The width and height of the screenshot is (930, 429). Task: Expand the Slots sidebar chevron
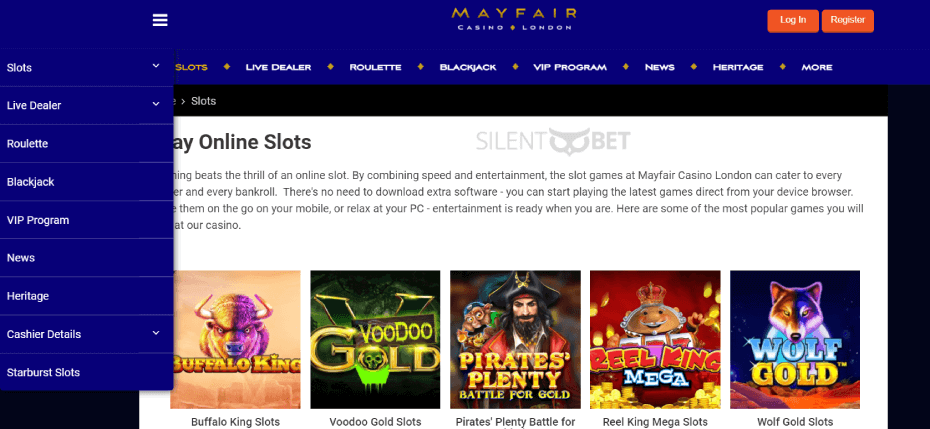[x=156, y=66]
